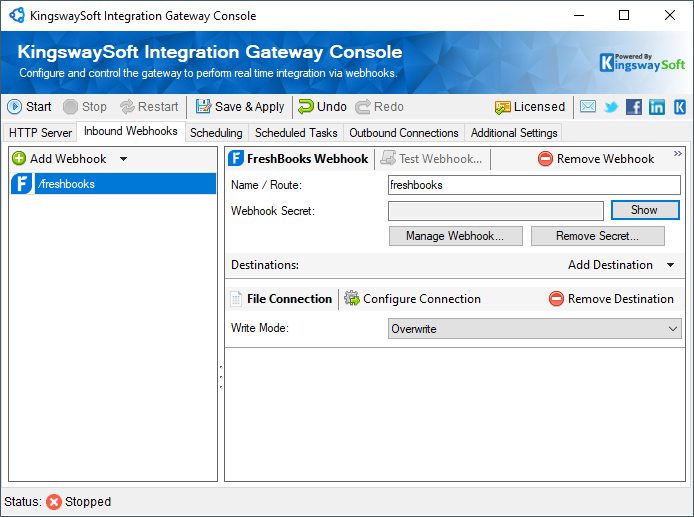Open the Twitter bird icon
Viewport: 694px width, 517px height.
(611, 107)
